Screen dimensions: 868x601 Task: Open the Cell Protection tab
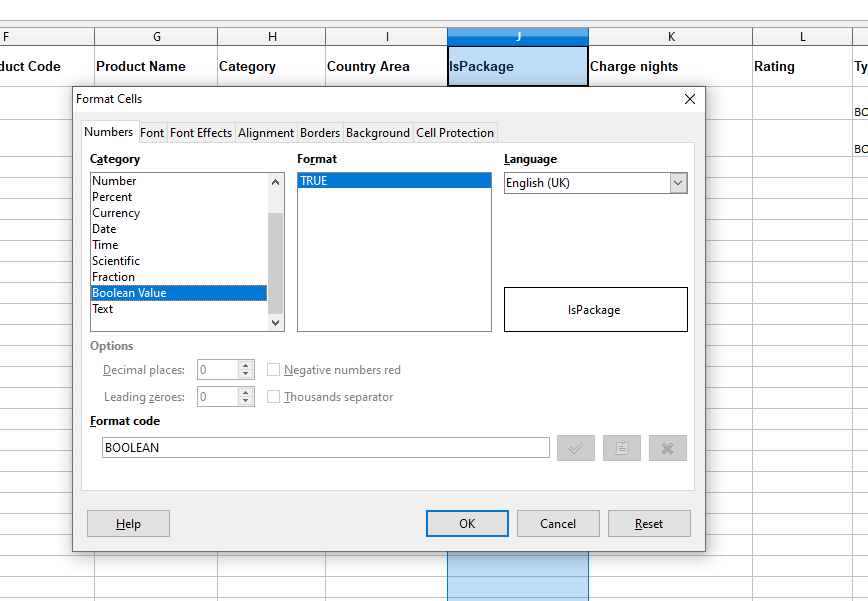click(455, 133)
